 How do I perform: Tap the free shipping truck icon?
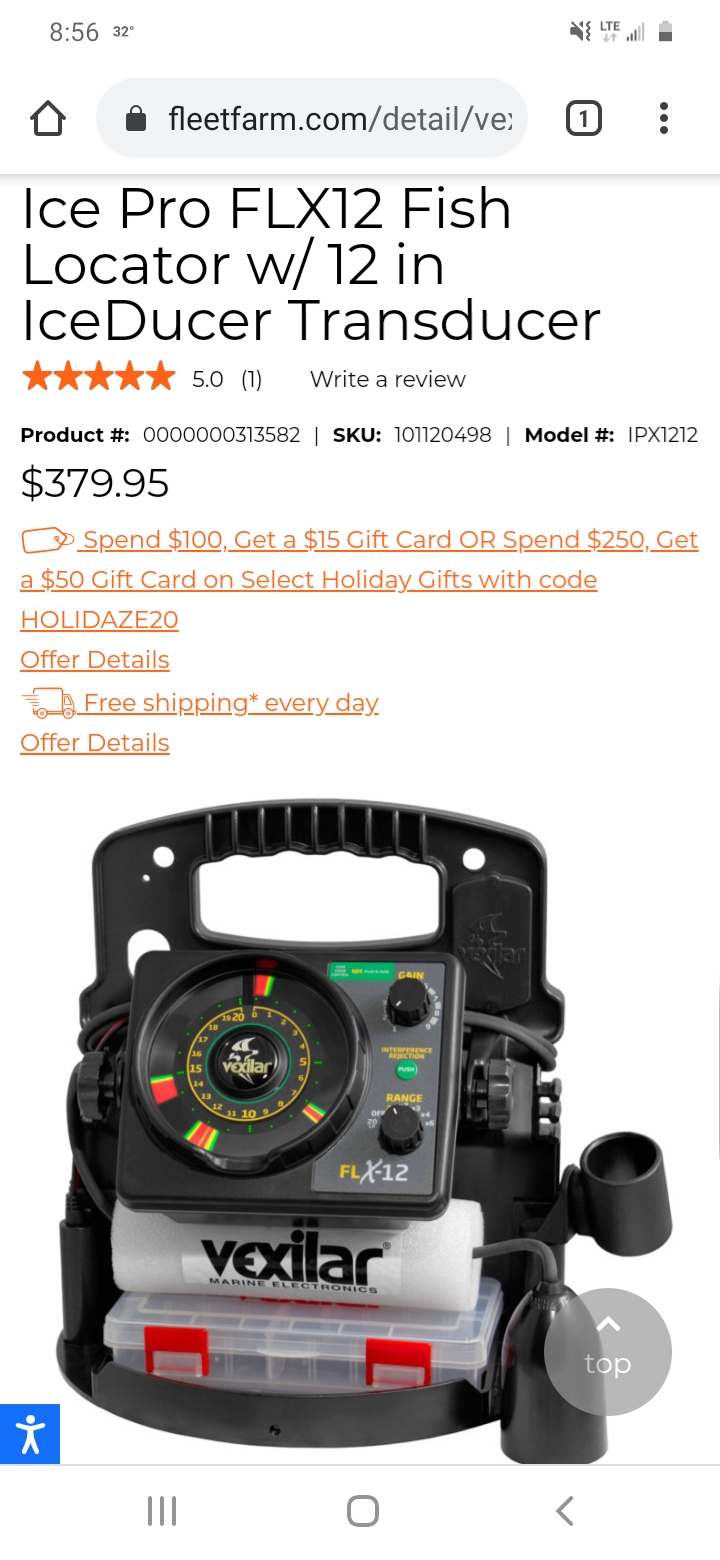pos(48,703)
